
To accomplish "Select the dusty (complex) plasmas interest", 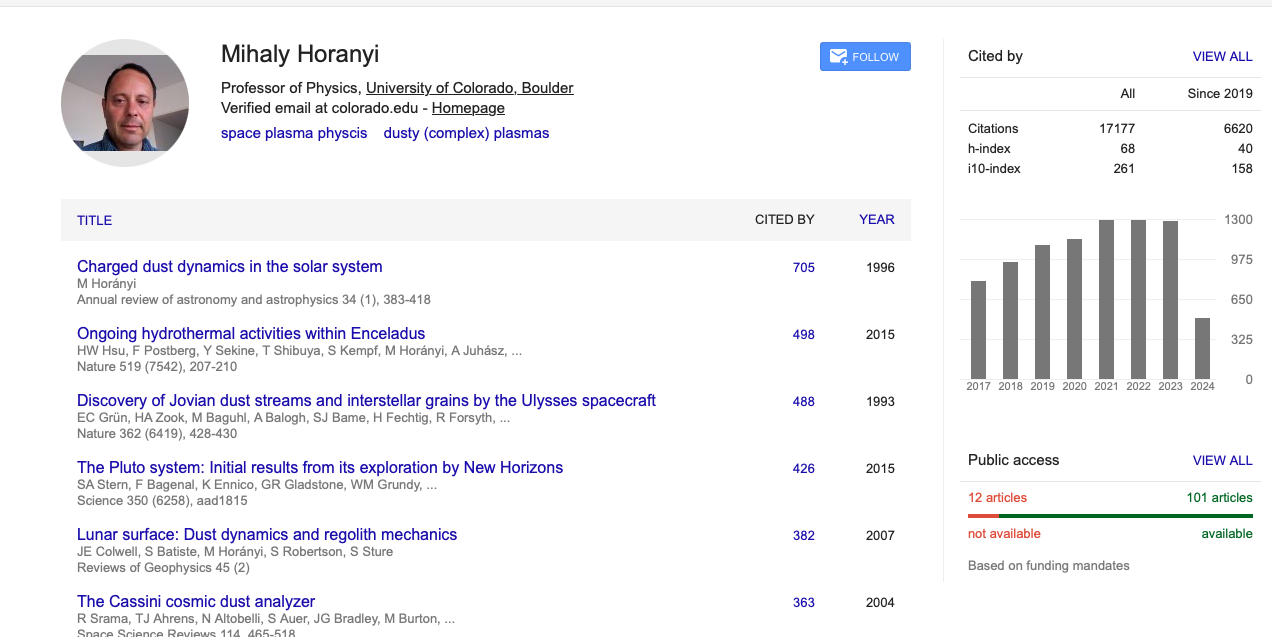I will coord(466,133).
